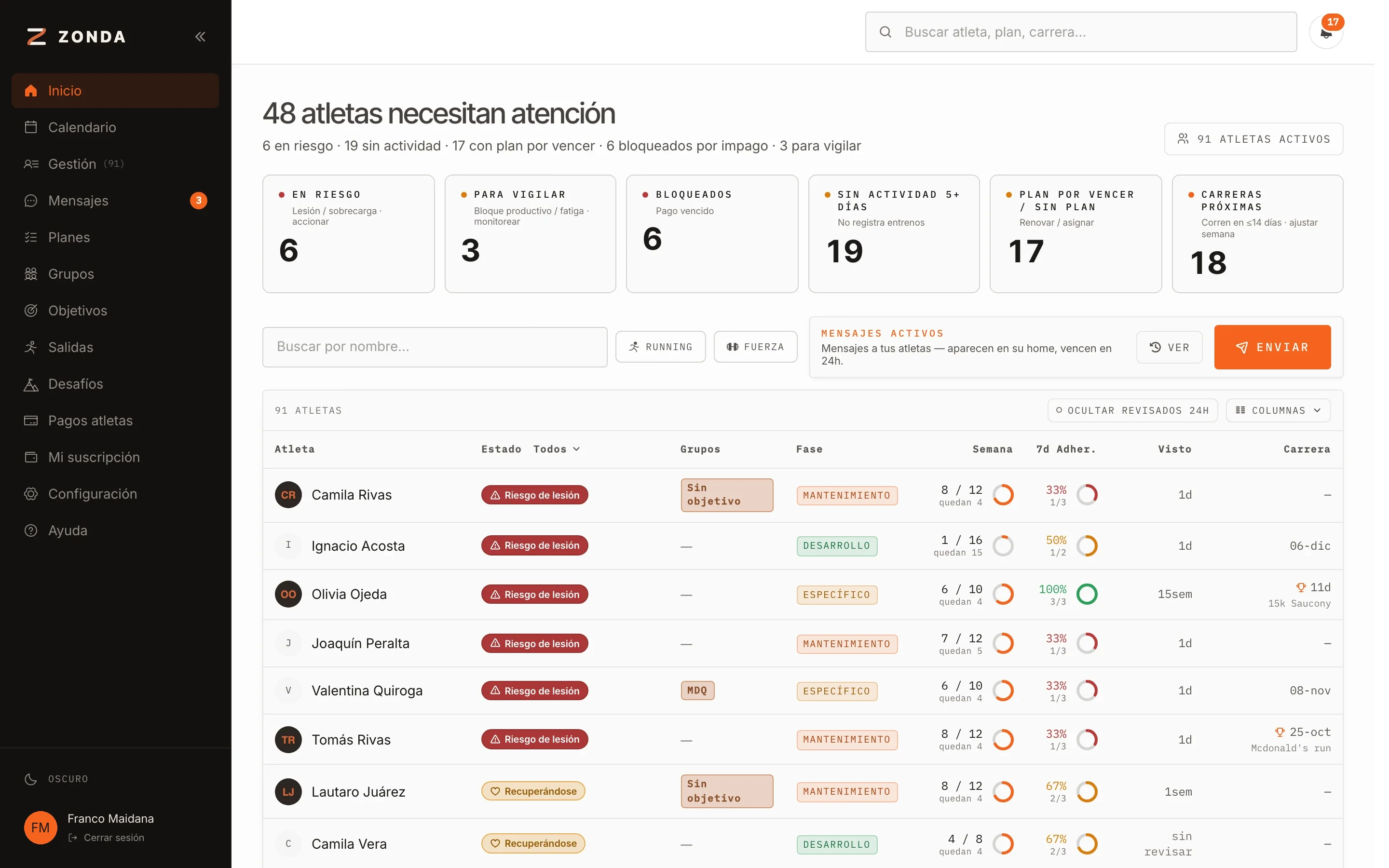Click the Zonda logo icon

(36, 37)
